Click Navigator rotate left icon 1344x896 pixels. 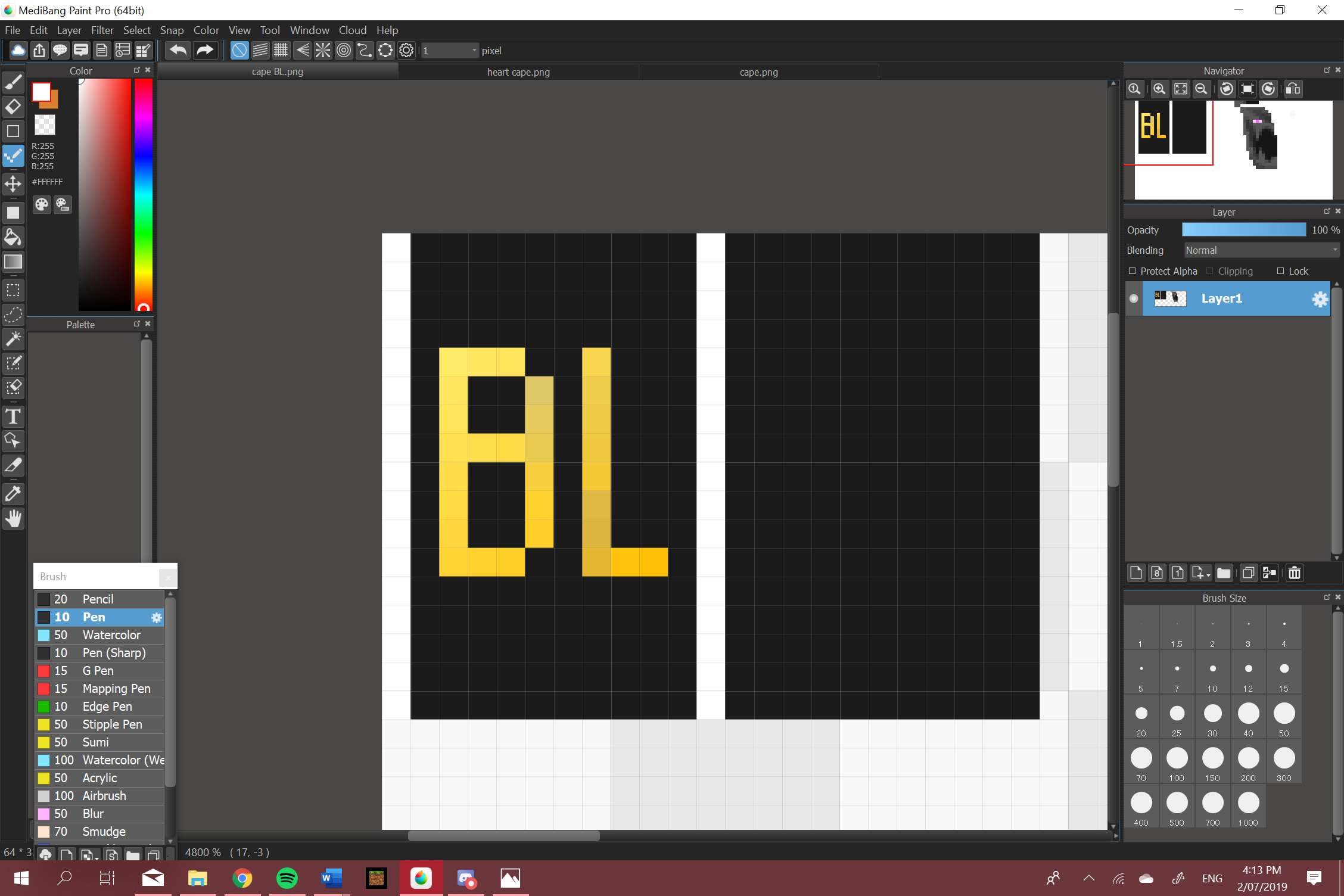click(x=1227, y=89)
